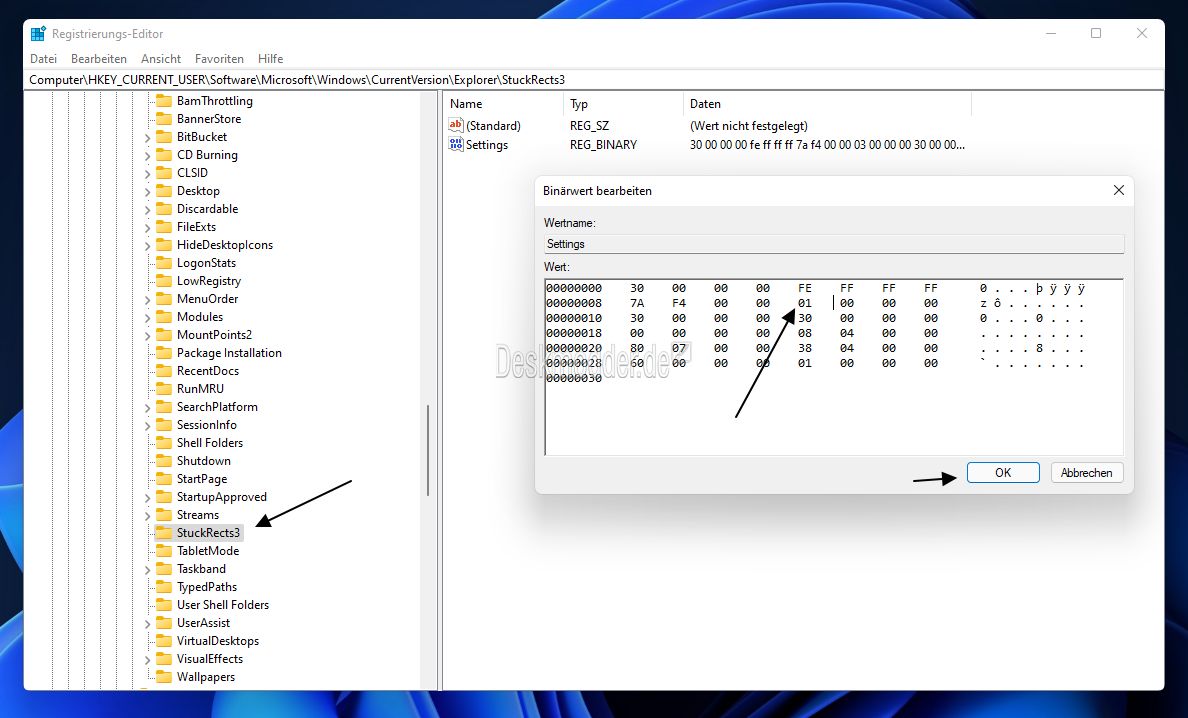Click the LowRegistry folder icon
Image resolution: width=1188 pixels, height=718 pixels.
[164, 281]
